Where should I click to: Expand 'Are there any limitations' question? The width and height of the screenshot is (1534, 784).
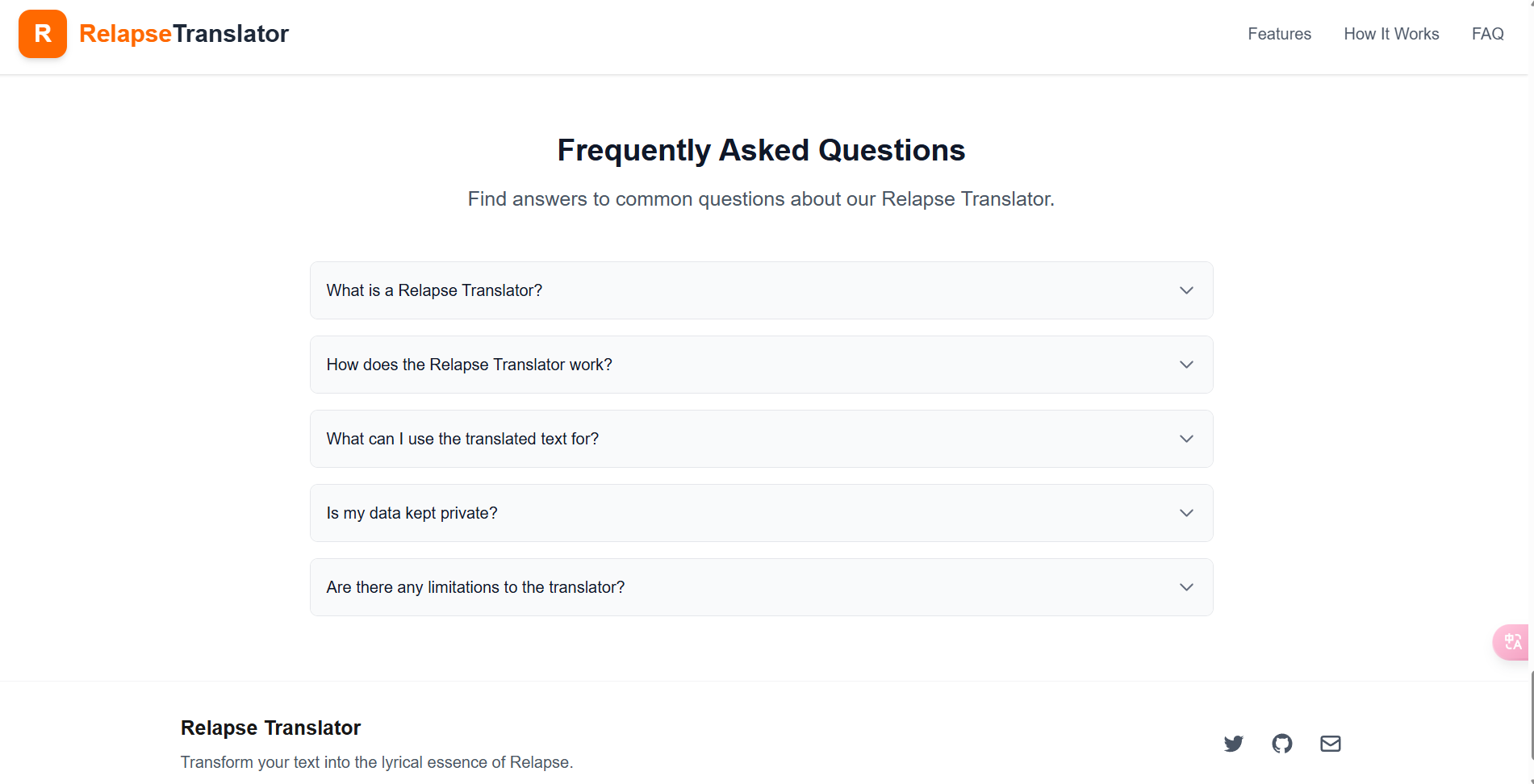[x=475, y=587]
